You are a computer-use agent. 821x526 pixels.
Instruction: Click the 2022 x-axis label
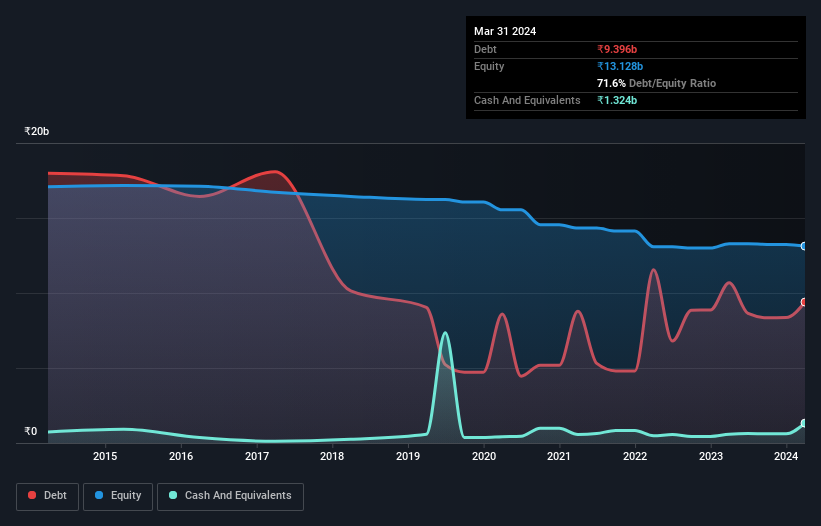tap(635, 456)
